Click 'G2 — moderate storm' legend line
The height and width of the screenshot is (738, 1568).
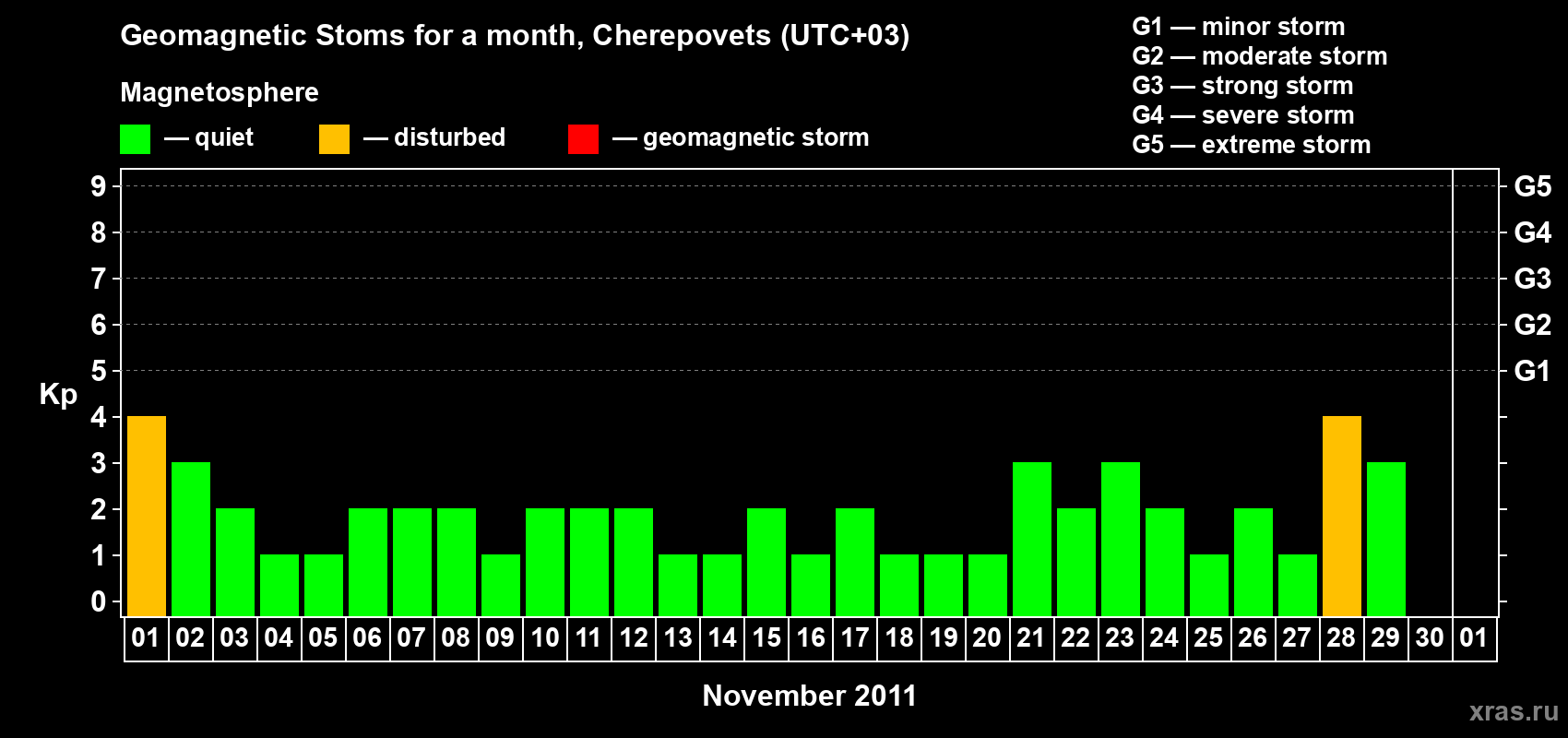(1260, 56)
